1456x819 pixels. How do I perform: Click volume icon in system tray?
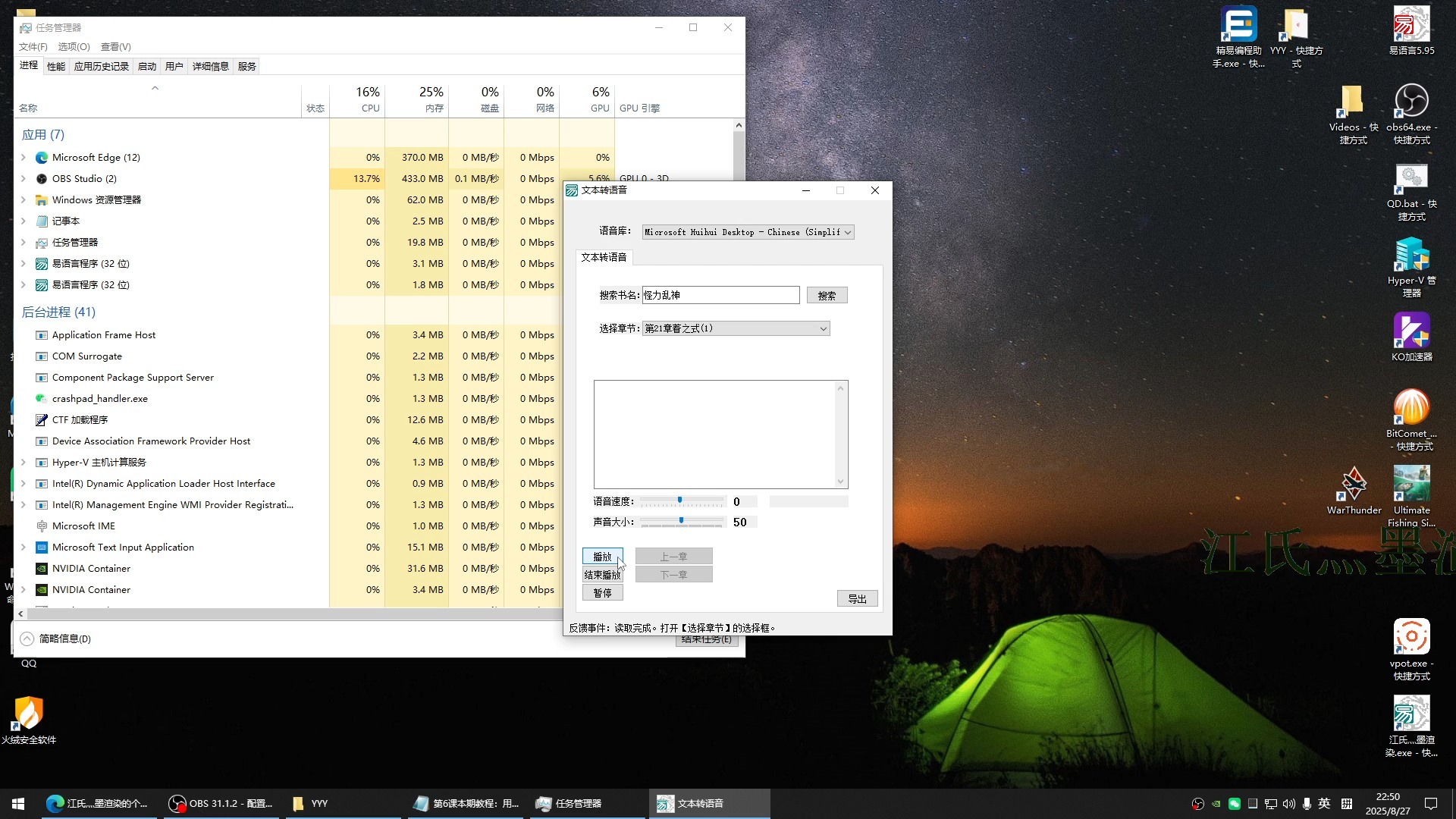pyautogui.click(x=1288, y=803)
